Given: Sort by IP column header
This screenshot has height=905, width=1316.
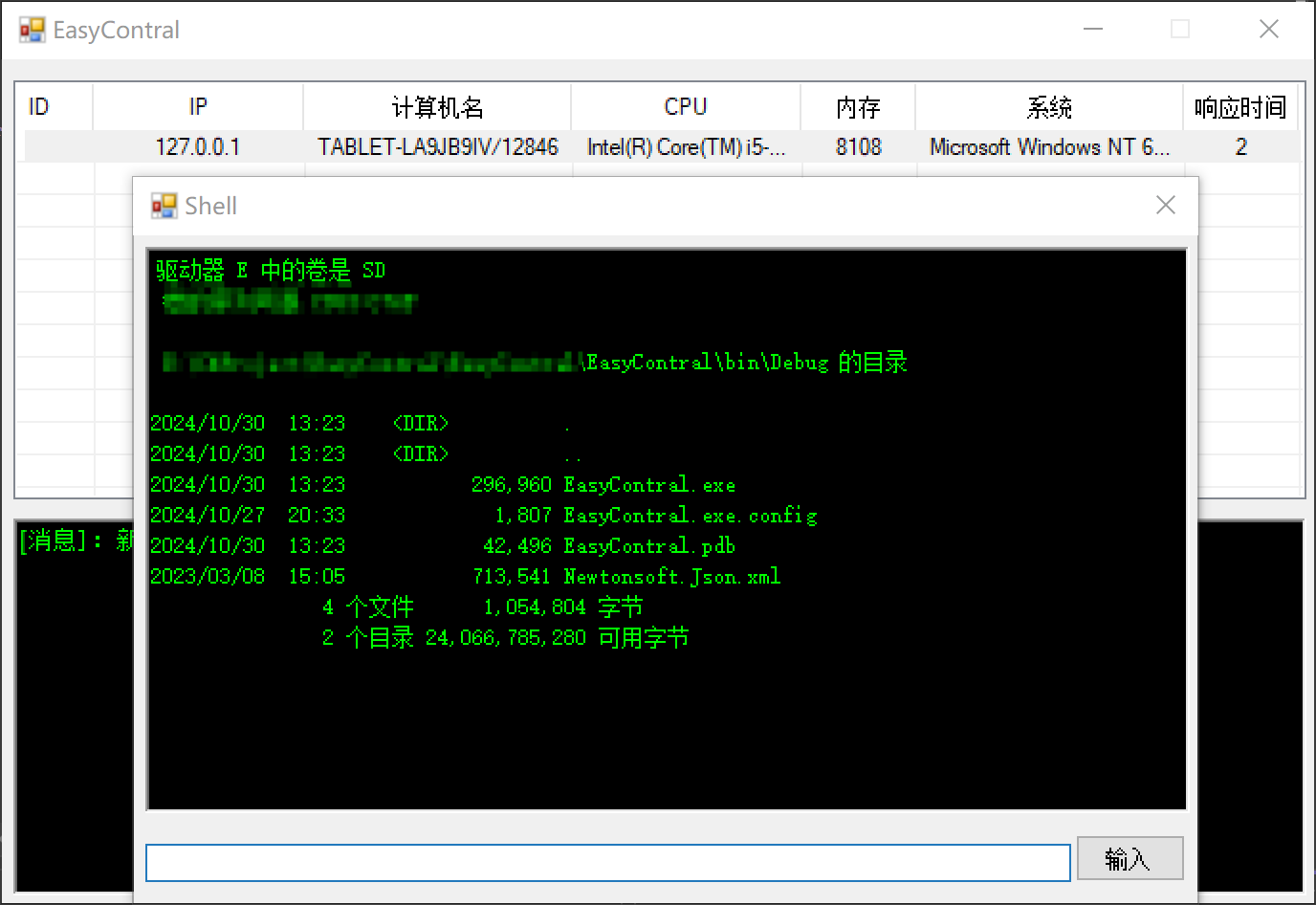Looking at the screenshot, I should pos(198,106).
